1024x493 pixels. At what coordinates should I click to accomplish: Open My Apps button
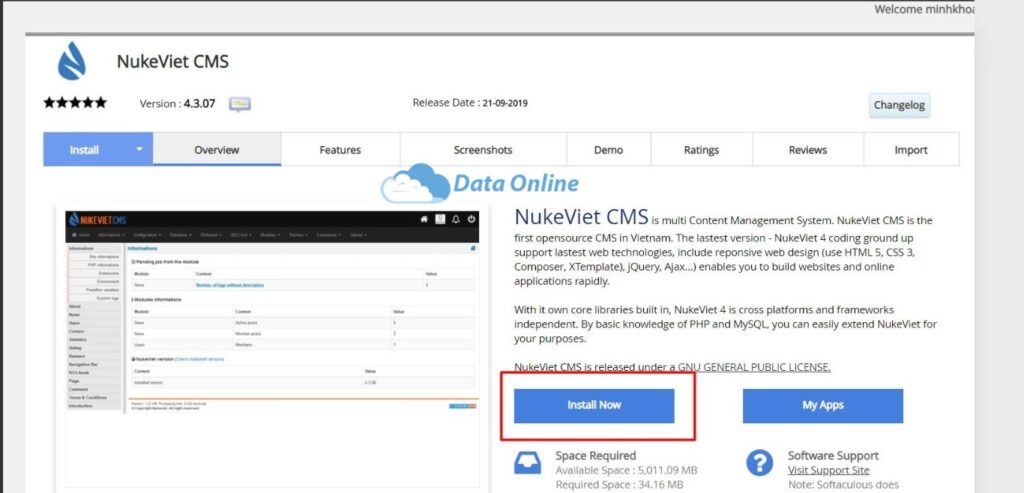[823, 406]
